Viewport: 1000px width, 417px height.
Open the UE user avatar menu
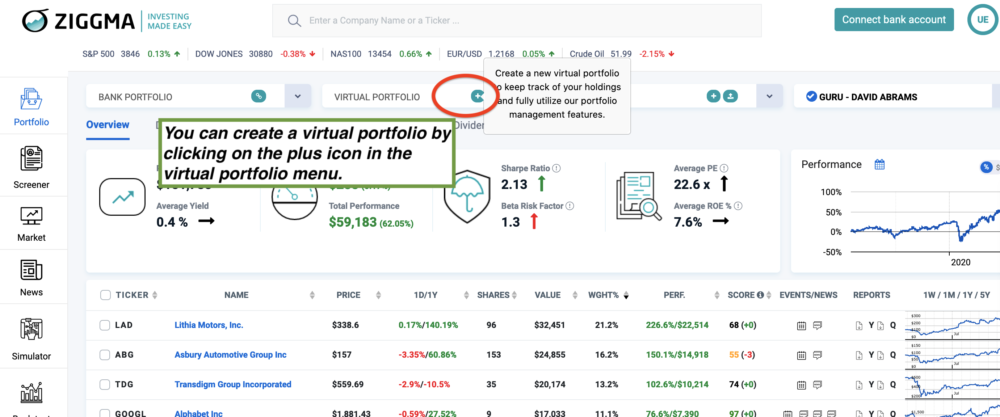pos(982,20)
